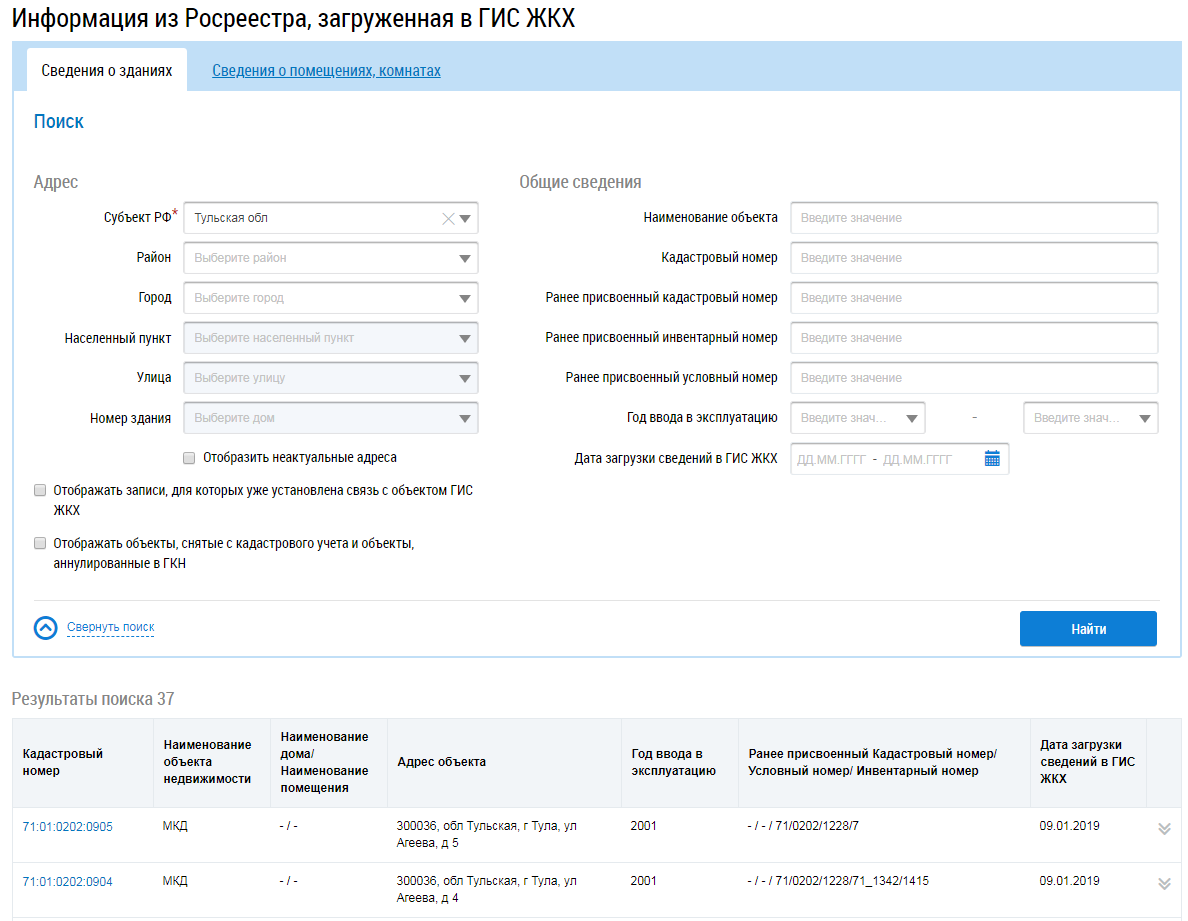1188x921 pixels.
Task: Expand row details for 71:01:0202:0905
Action: pos(1163,829)
